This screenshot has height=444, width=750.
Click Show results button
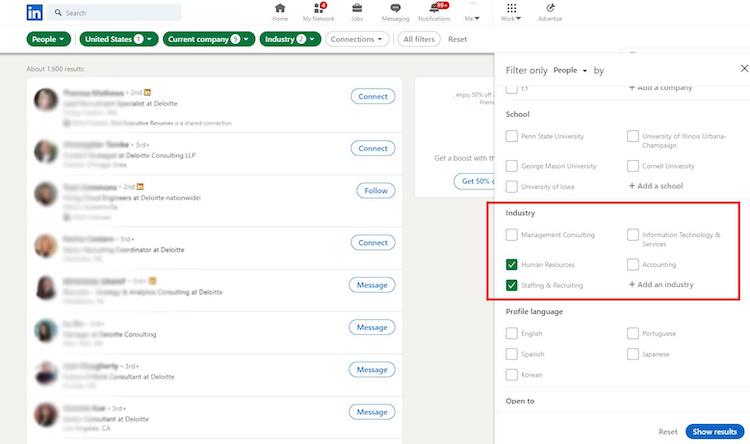coord(715,432)
